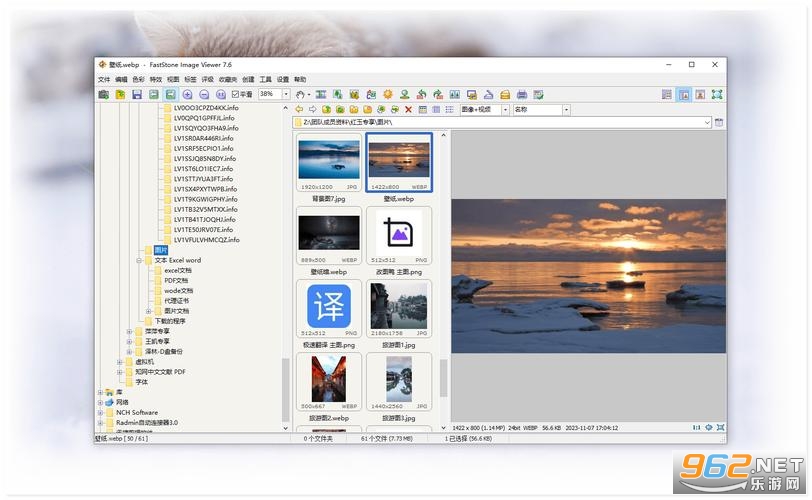Viewport: 812px width, 500px height.
Task: Select the 壁纸续.webp dark thumbnail
Action: click(x=329, y=235)
